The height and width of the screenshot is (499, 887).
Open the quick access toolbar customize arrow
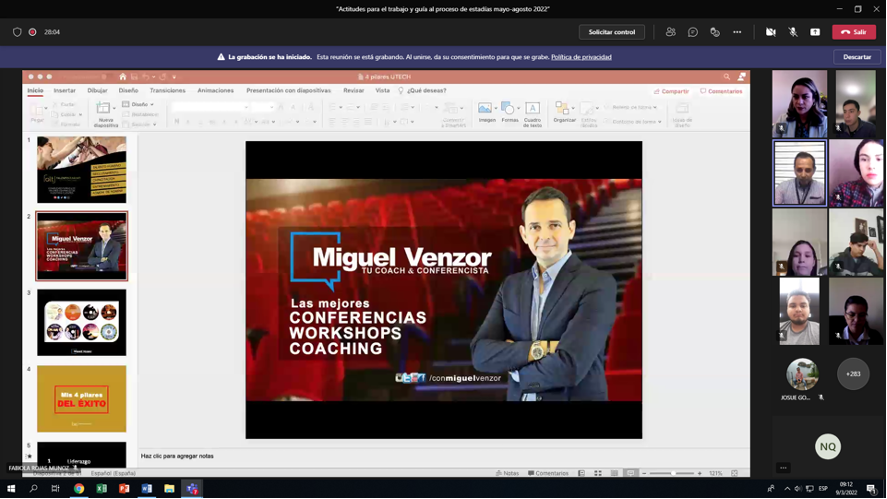[x=174, y=76]
